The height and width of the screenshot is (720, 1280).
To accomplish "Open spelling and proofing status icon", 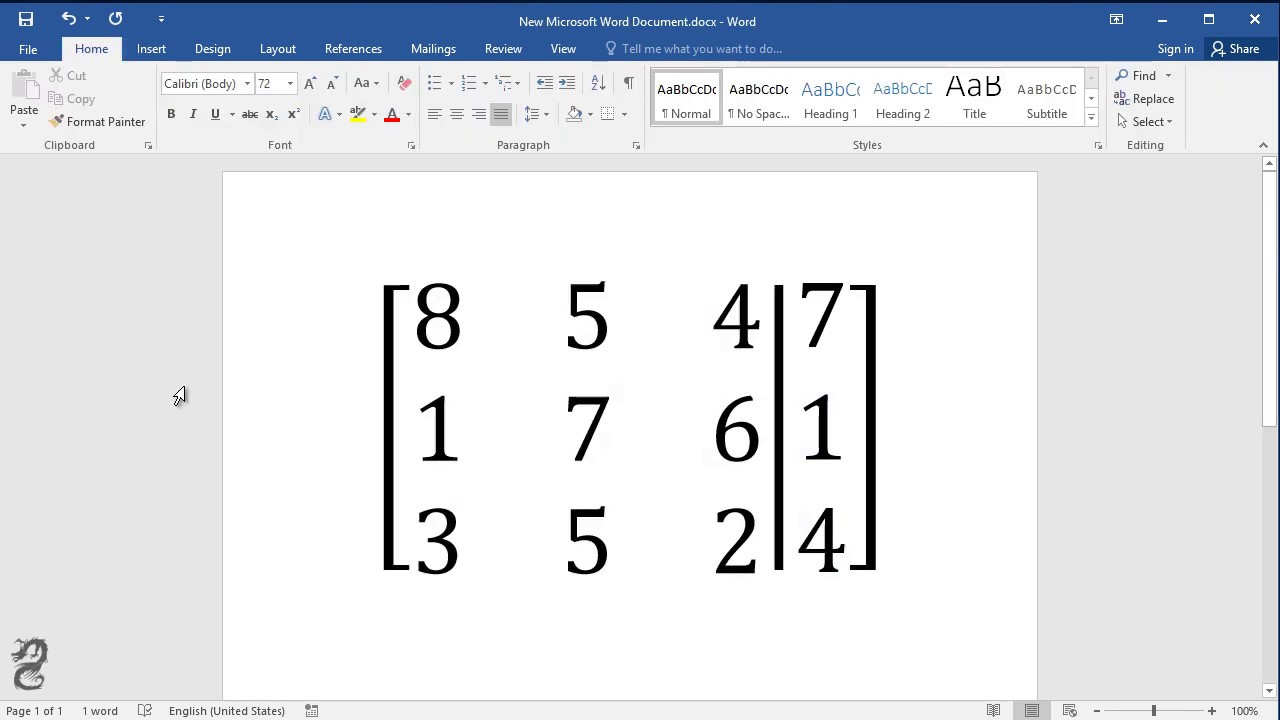I will tap(145, 711).
